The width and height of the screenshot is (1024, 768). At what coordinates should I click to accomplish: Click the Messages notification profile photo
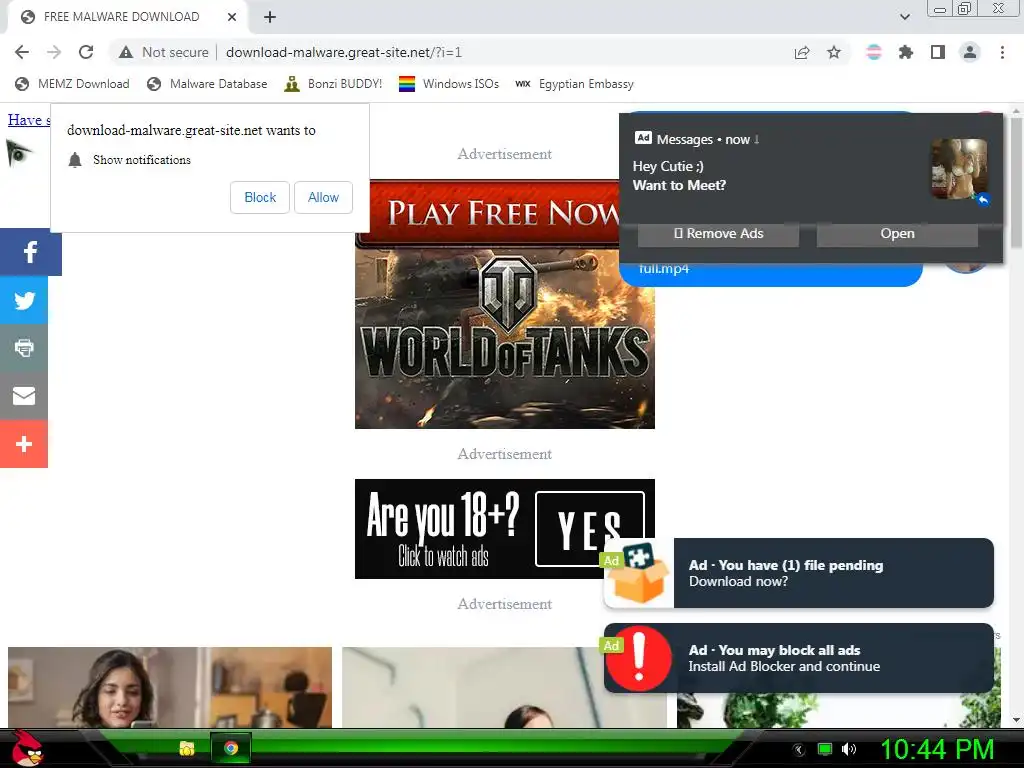(959, 169)
